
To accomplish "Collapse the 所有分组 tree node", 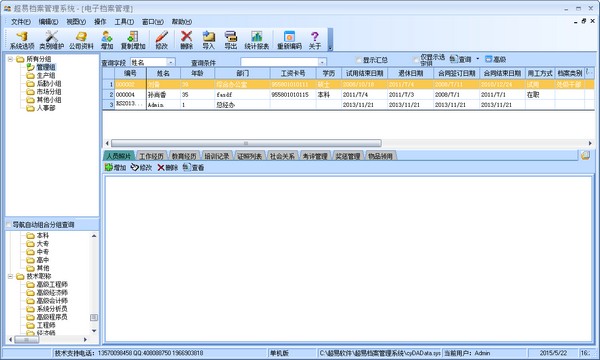I will click(x=10, y=59).
